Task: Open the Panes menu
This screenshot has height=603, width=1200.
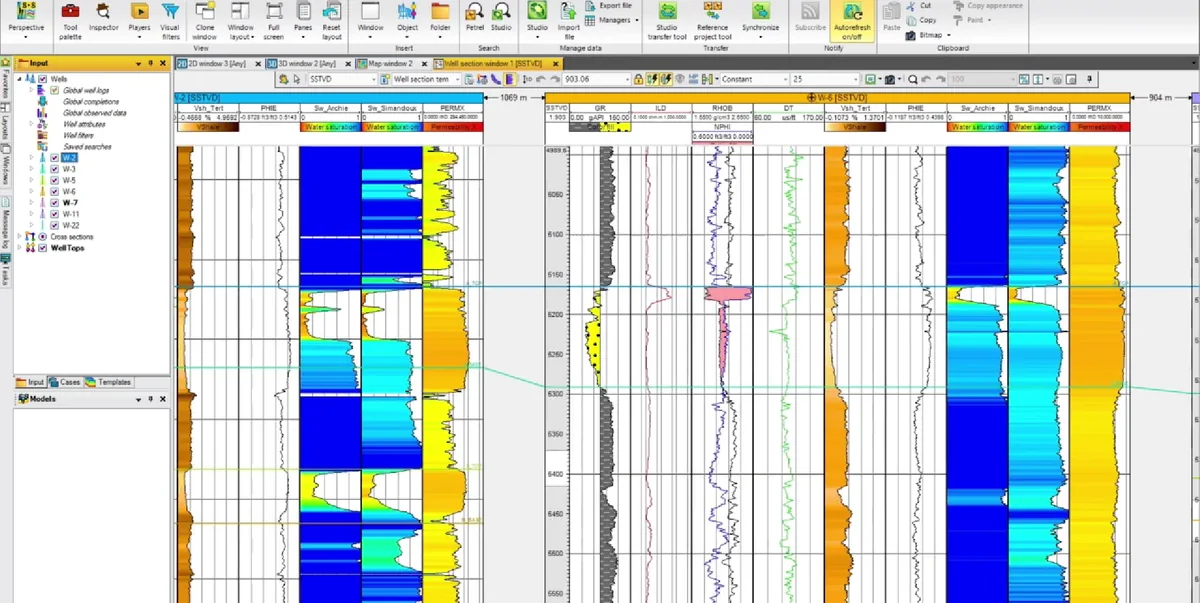Action: point(303,20)
